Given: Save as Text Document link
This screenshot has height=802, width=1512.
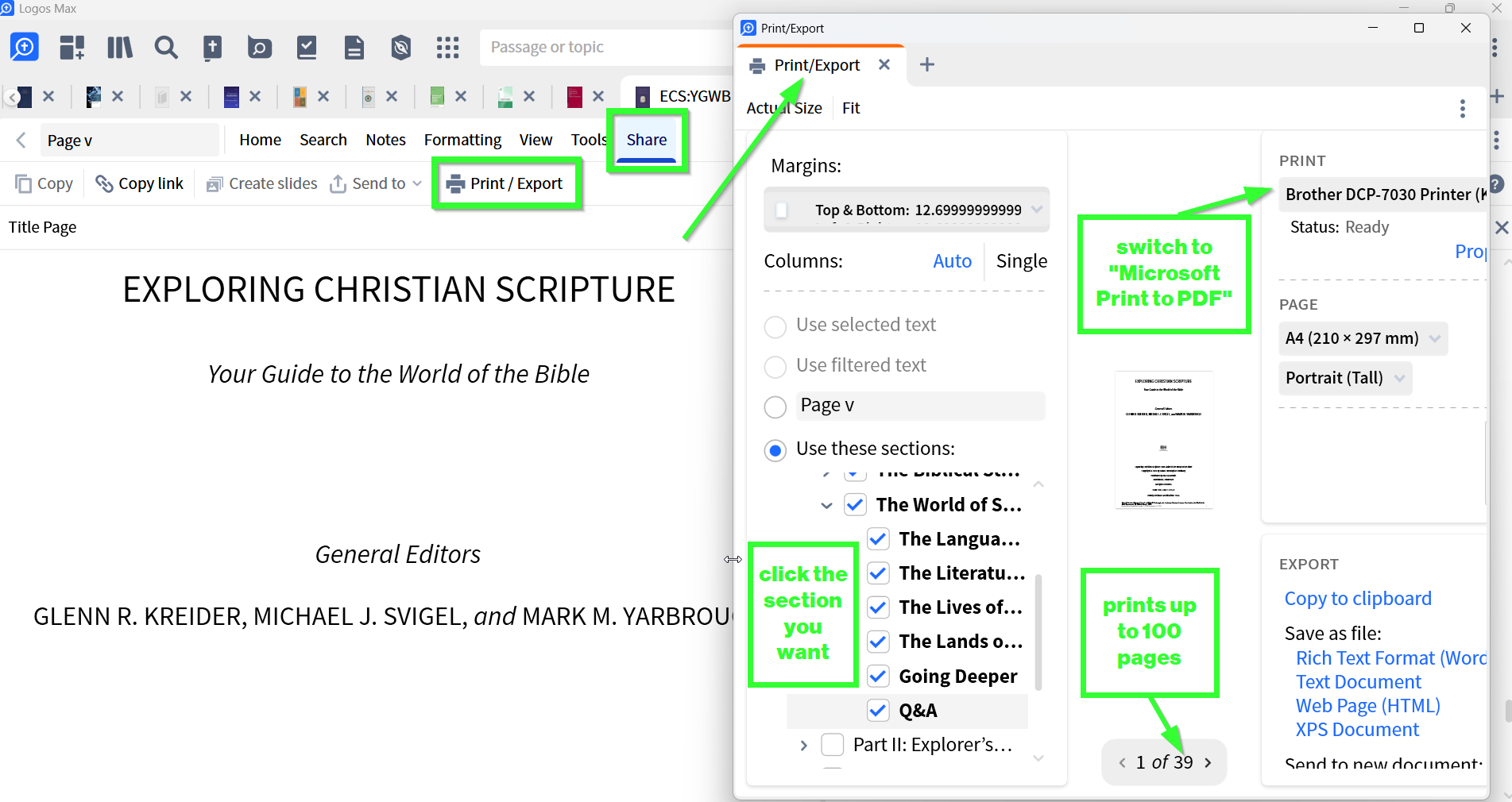Looking at the screenshot, I should click(x=1359, y=682).
